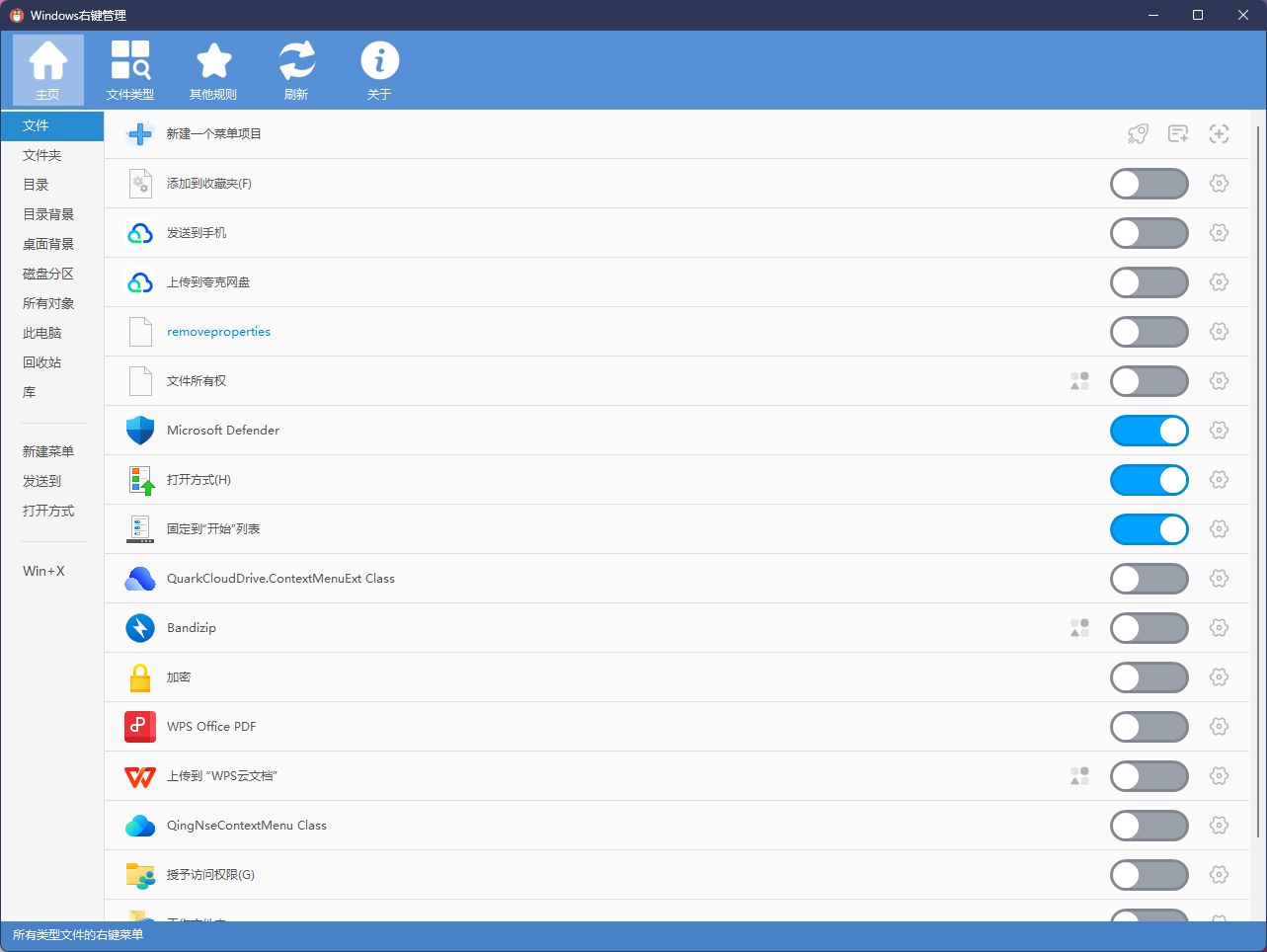Open the sub-items icon for 文件所有权

click(1079, 381)
